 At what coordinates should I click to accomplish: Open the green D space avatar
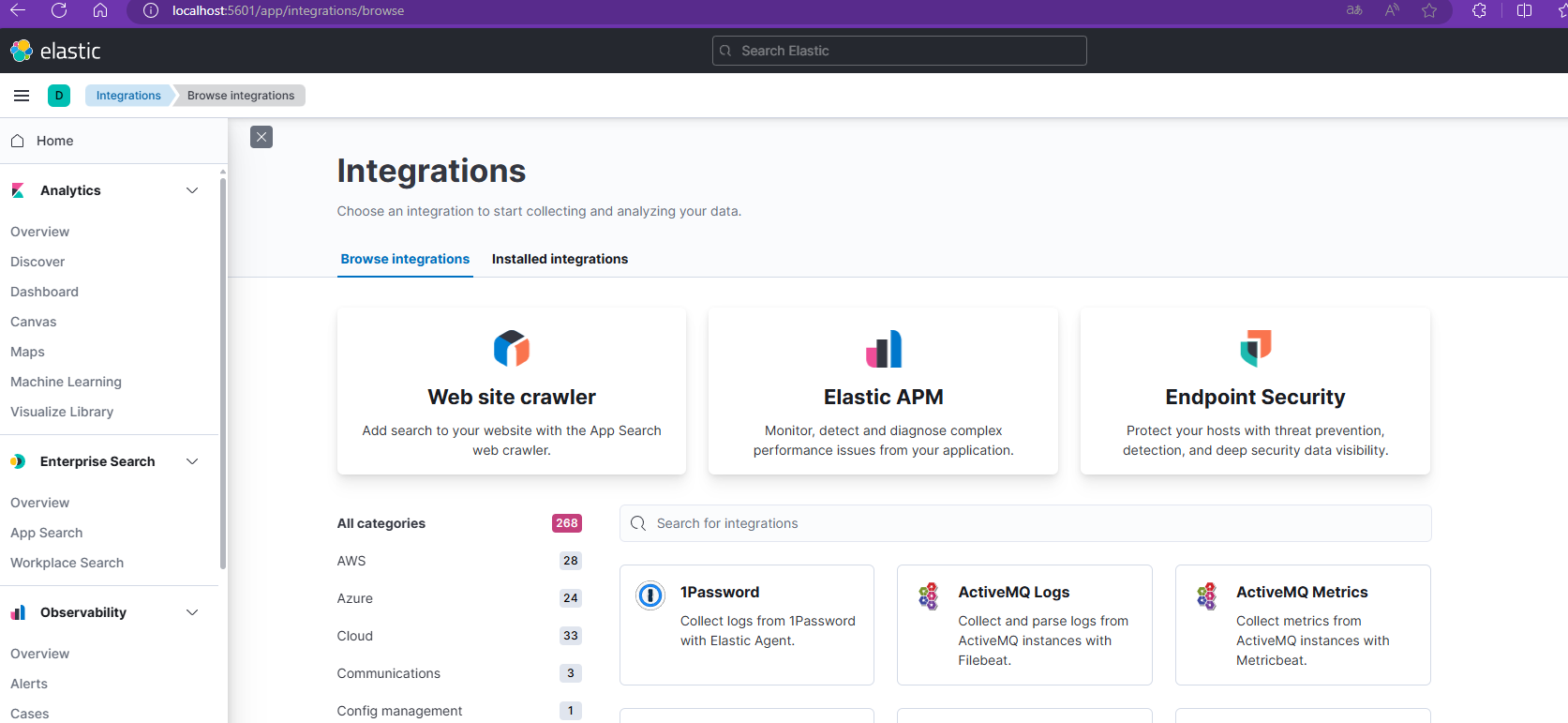click(59, 96)
